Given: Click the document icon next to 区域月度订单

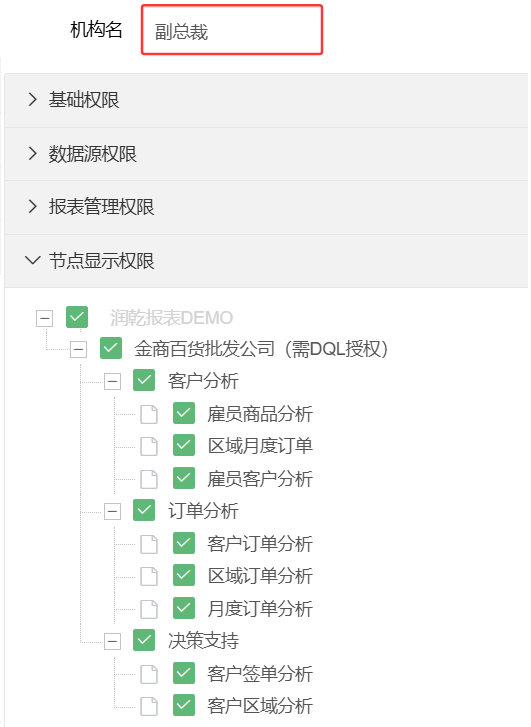Looking at the screenshot, I should coord(149,446).
